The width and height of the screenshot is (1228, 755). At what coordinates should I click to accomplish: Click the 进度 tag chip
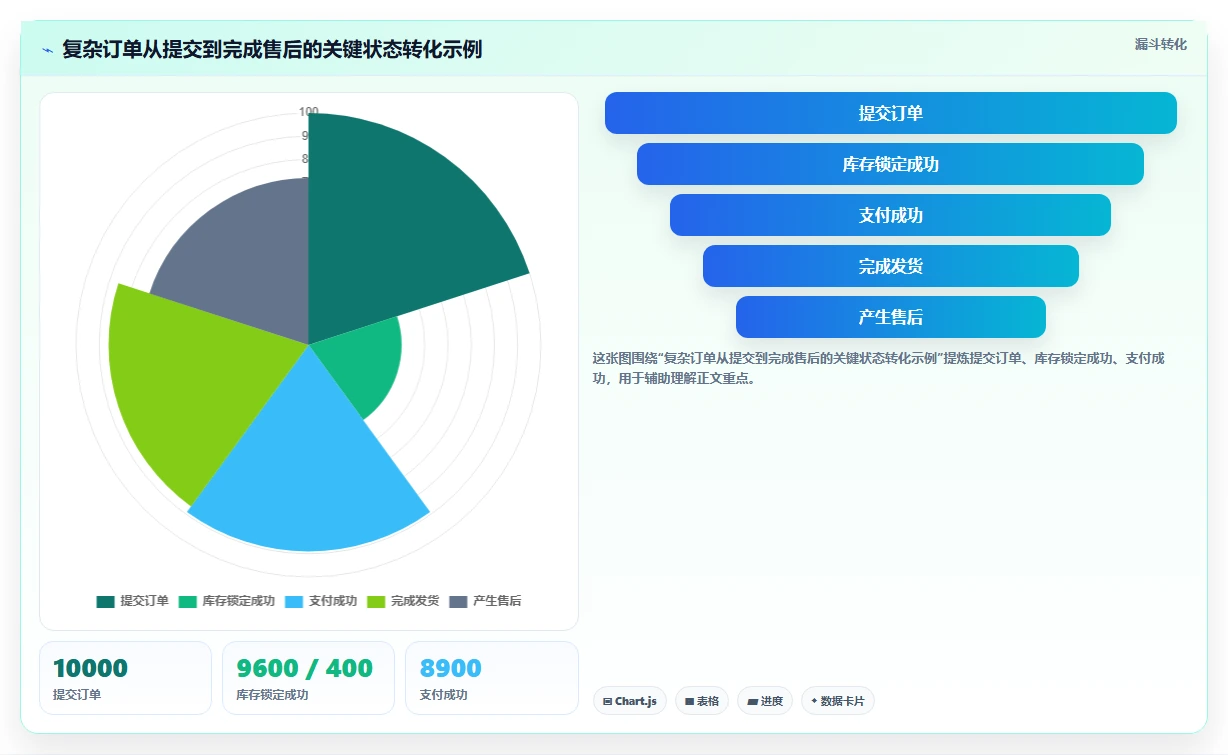pos(765,701)
